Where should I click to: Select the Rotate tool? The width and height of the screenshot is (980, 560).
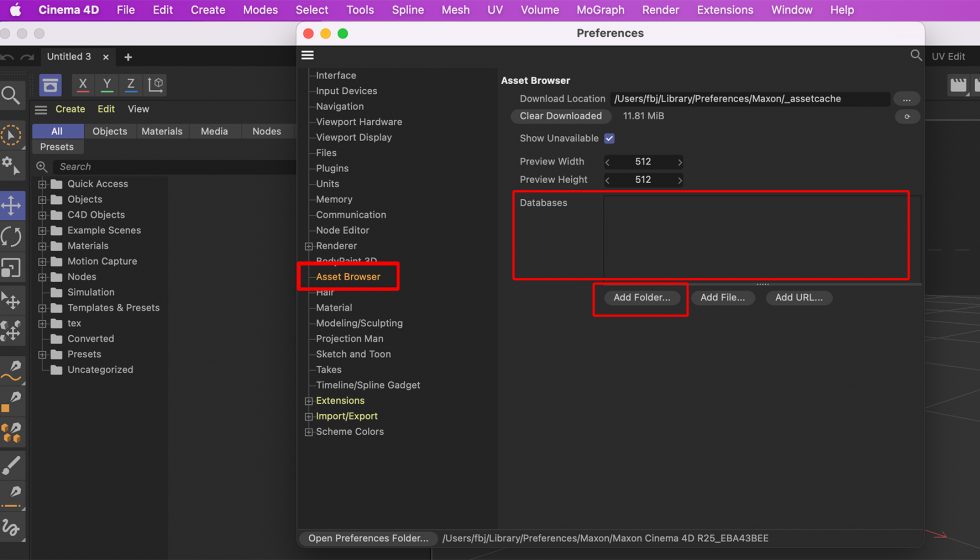pos(11,237)
